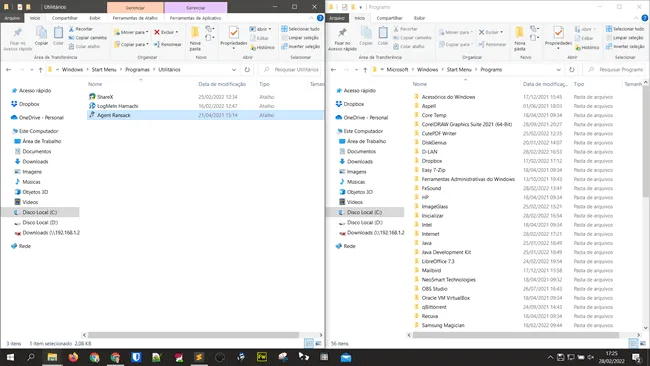Expand address history dropdown in the Programs window
This screenshot has height=366, width=650.
558,70
